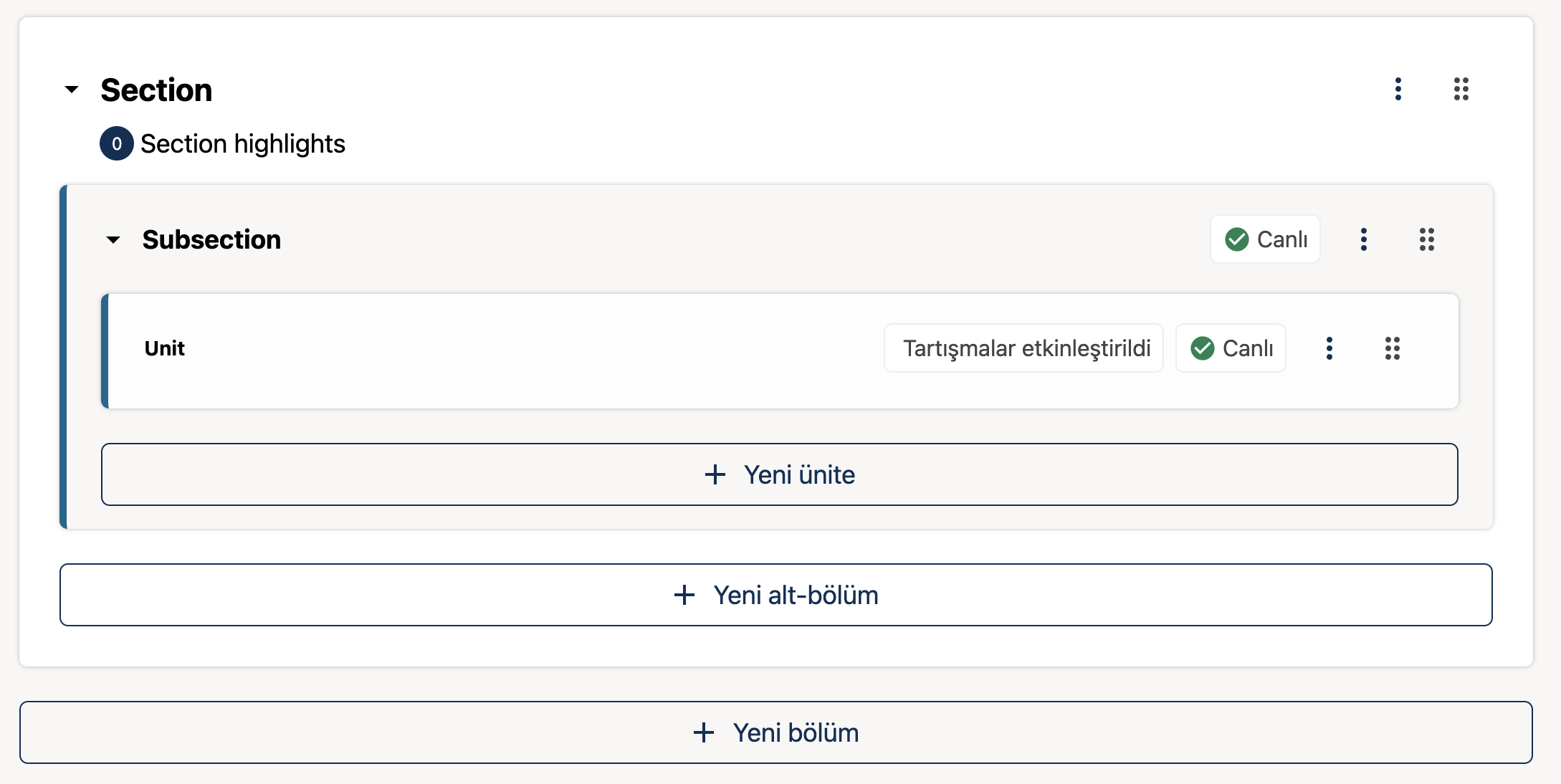Open the Section three-dot options menu

tap(1398, 89)
